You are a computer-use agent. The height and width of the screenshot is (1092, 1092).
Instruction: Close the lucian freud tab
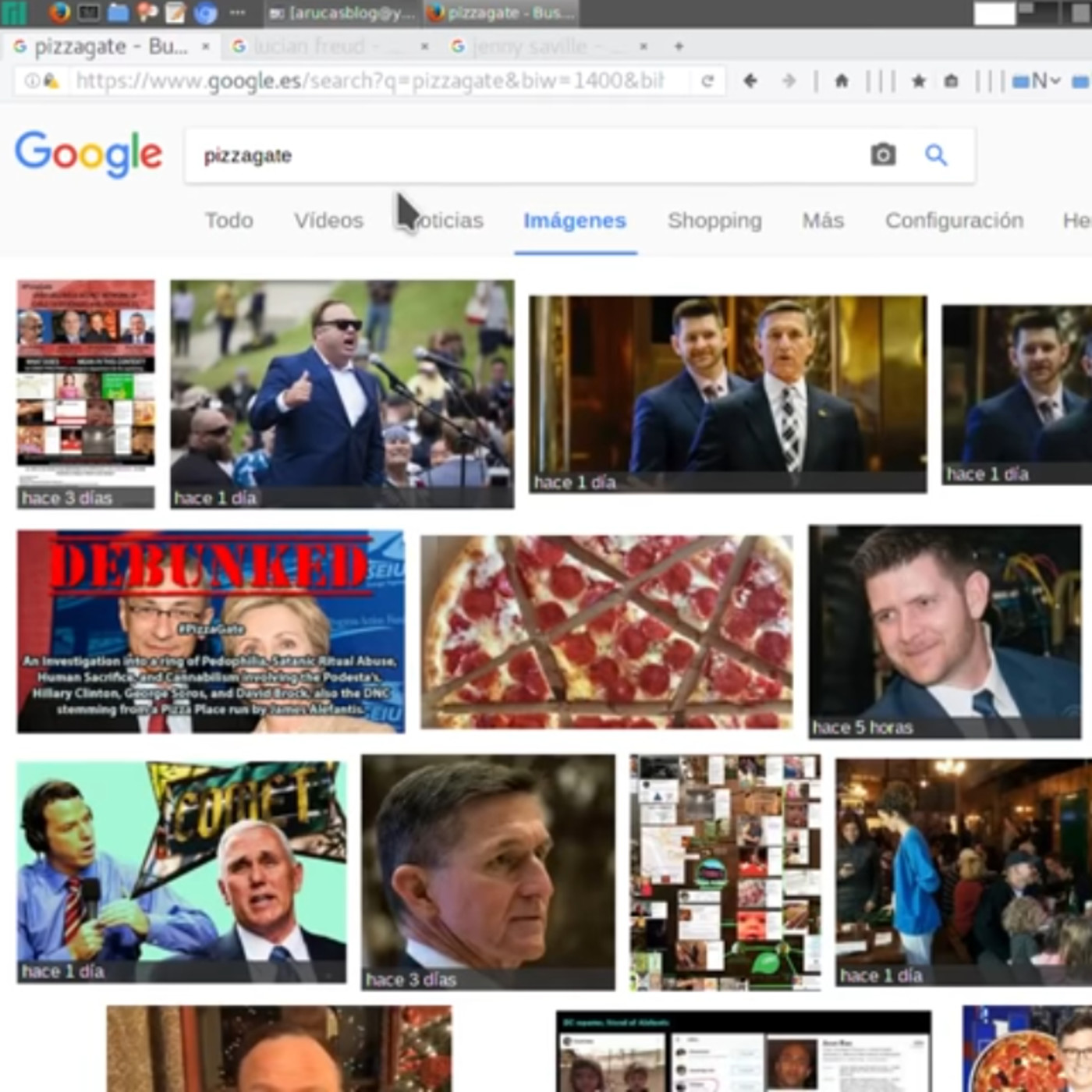(x=424, y=47)
